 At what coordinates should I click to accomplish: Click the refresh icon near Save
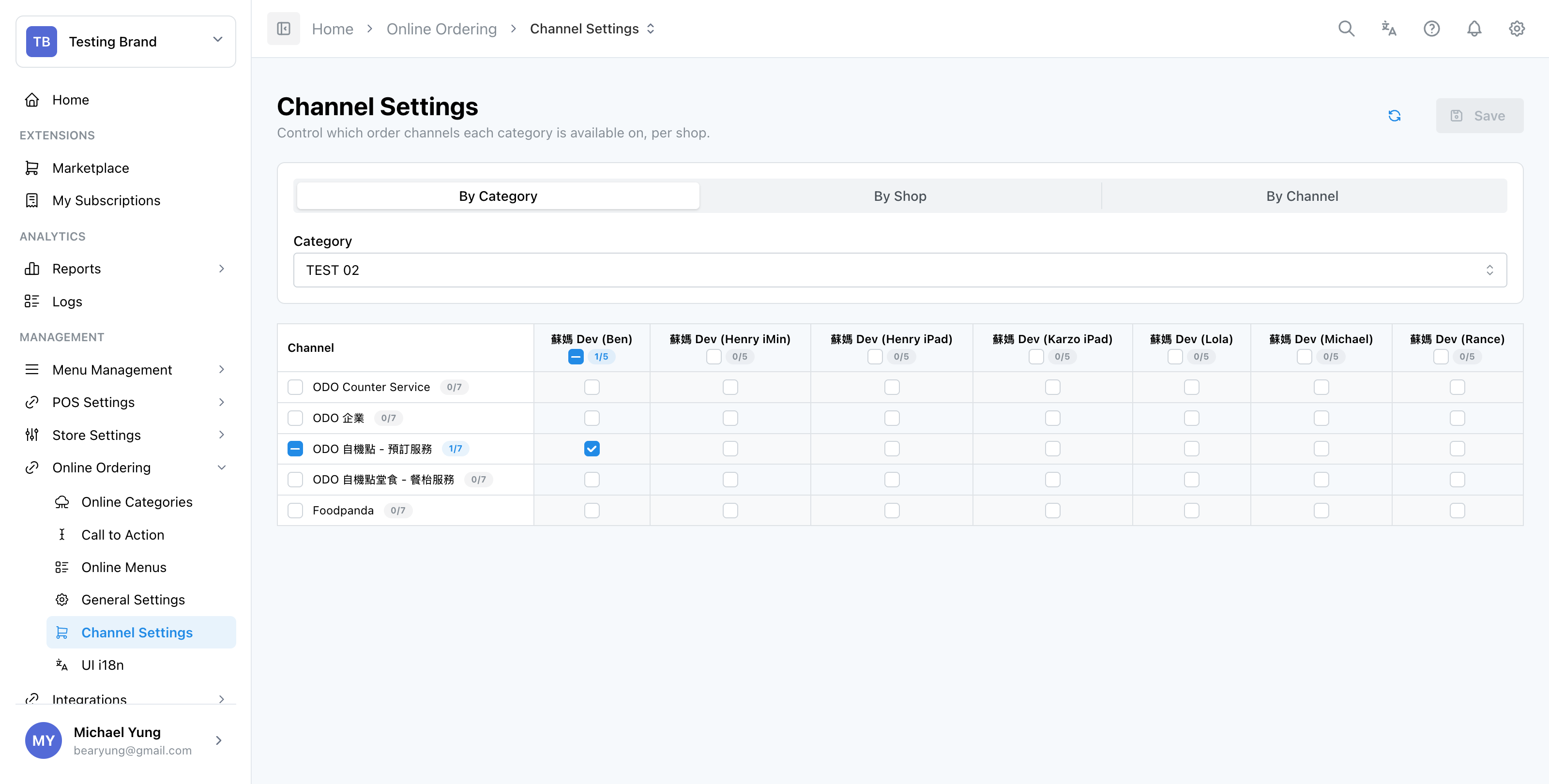tap(1396, 116)
